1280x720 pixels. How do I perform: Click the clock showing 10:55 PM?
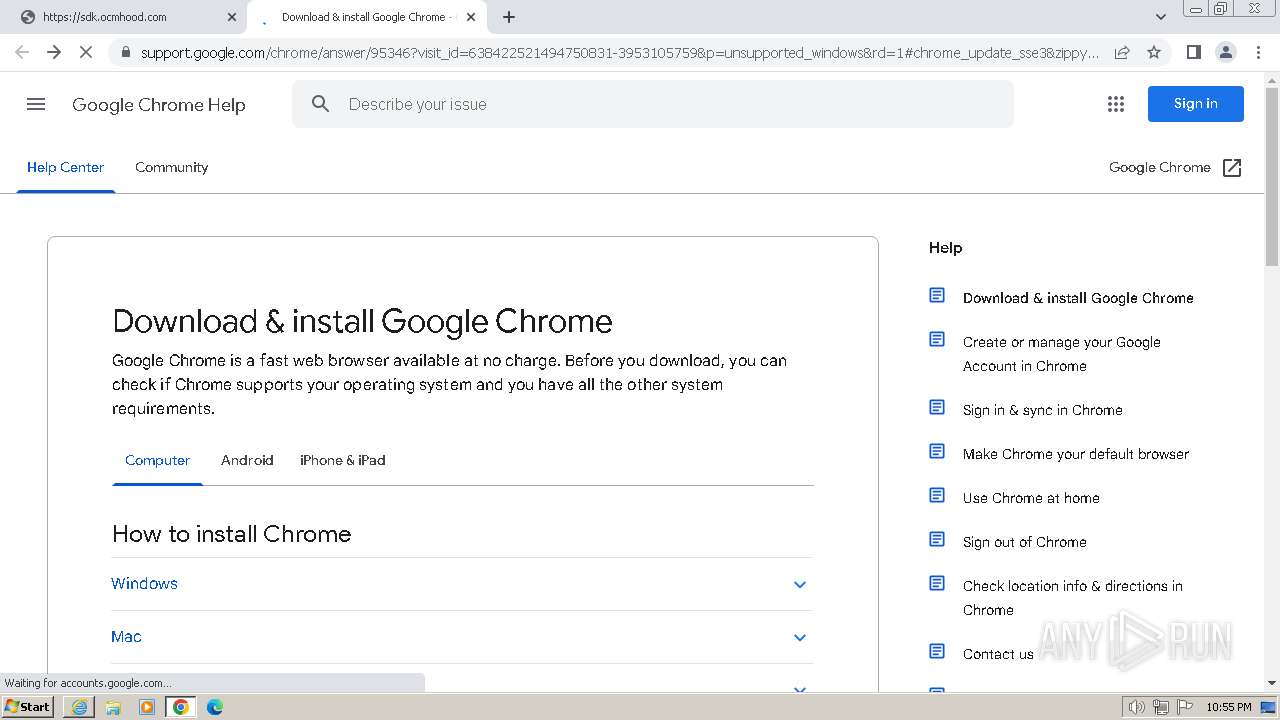point(1229,707)
